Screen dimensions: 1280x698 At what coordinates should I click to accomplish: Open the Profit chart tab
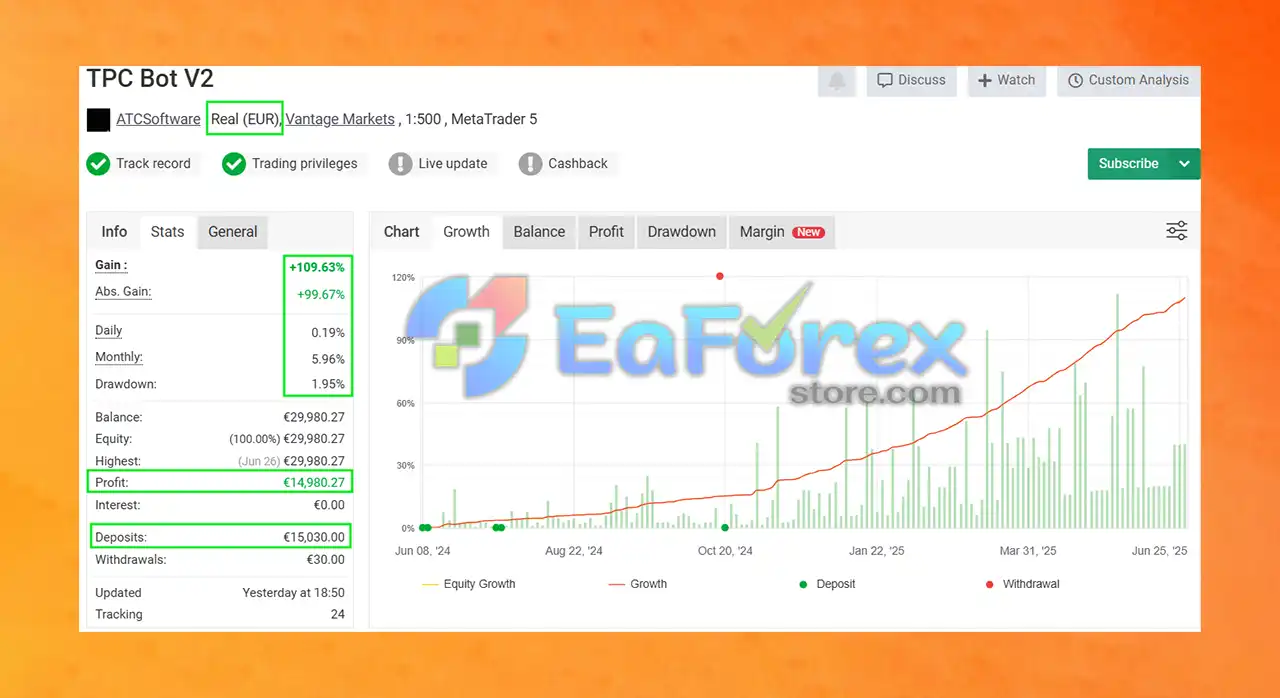point(606,232)
